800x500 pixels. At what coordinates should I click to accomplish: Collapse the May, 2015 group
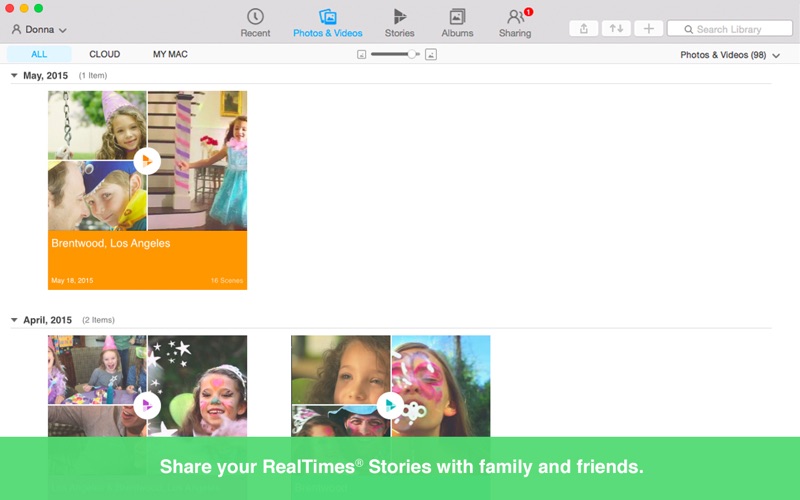click(x=14, y=76)
